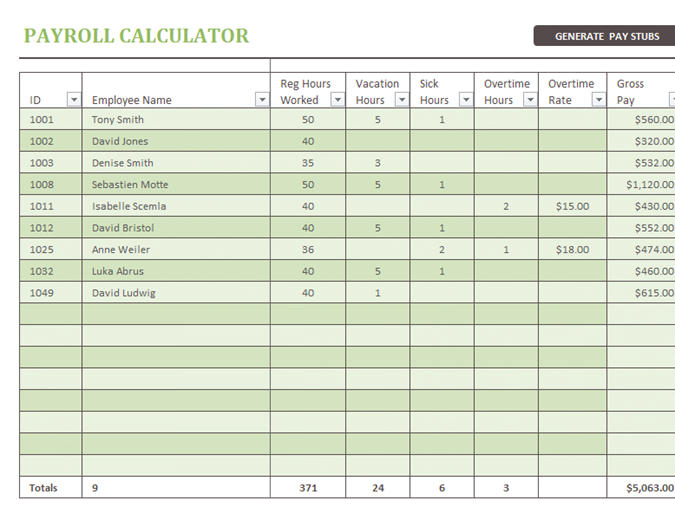Click the Generate Pay Stubs button
The height and width of the screenshot is (520, 675).
pyautogui.click(x=606, y=36)
